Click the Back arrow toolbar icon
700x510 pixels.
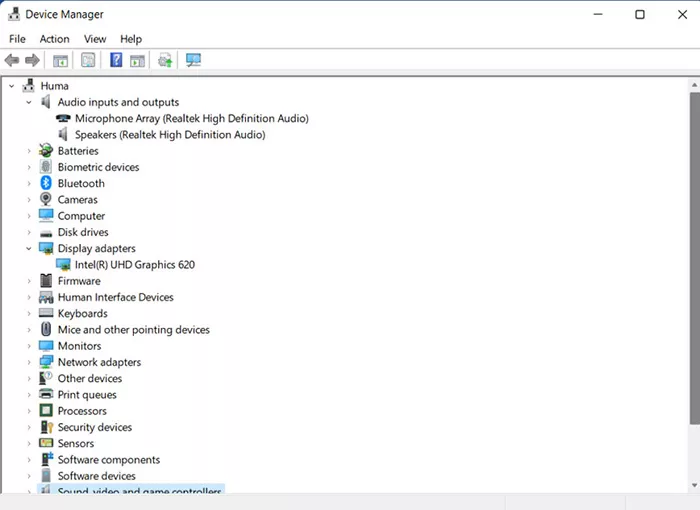tap(12, 60)
